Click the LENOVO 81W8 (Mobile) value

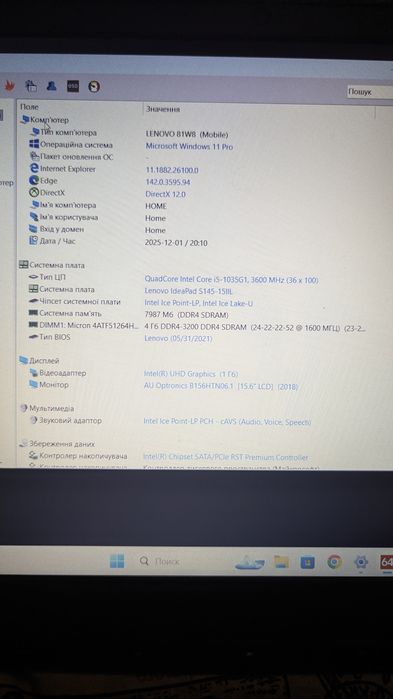(187, 134)
